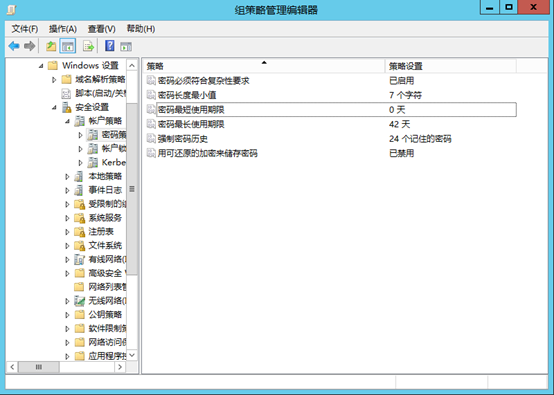Click the 7 个字符 setting value
554x395 pixels.
405,95
